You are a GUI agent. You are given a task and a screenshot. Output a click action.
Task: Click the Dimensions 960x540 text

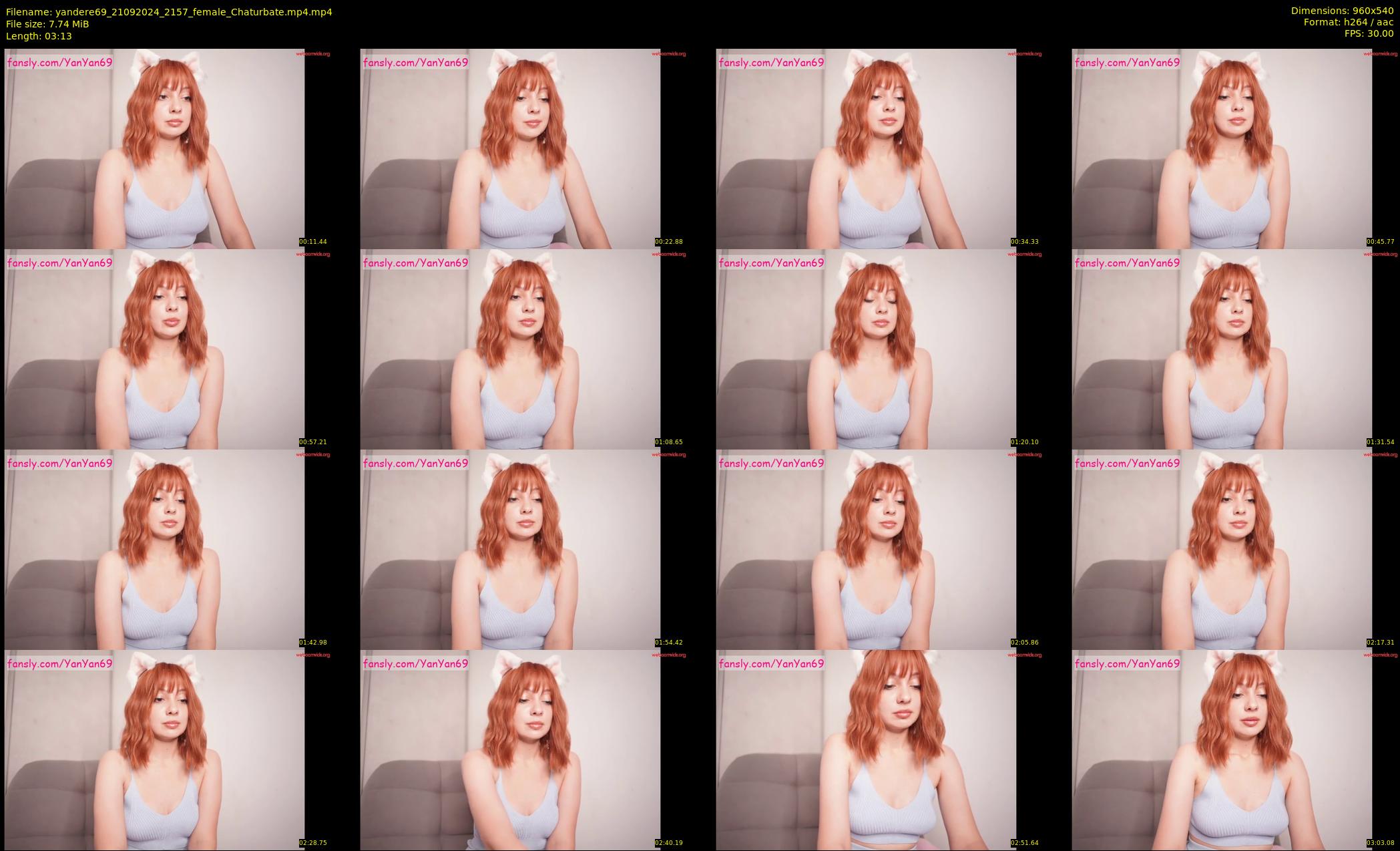1342,11
